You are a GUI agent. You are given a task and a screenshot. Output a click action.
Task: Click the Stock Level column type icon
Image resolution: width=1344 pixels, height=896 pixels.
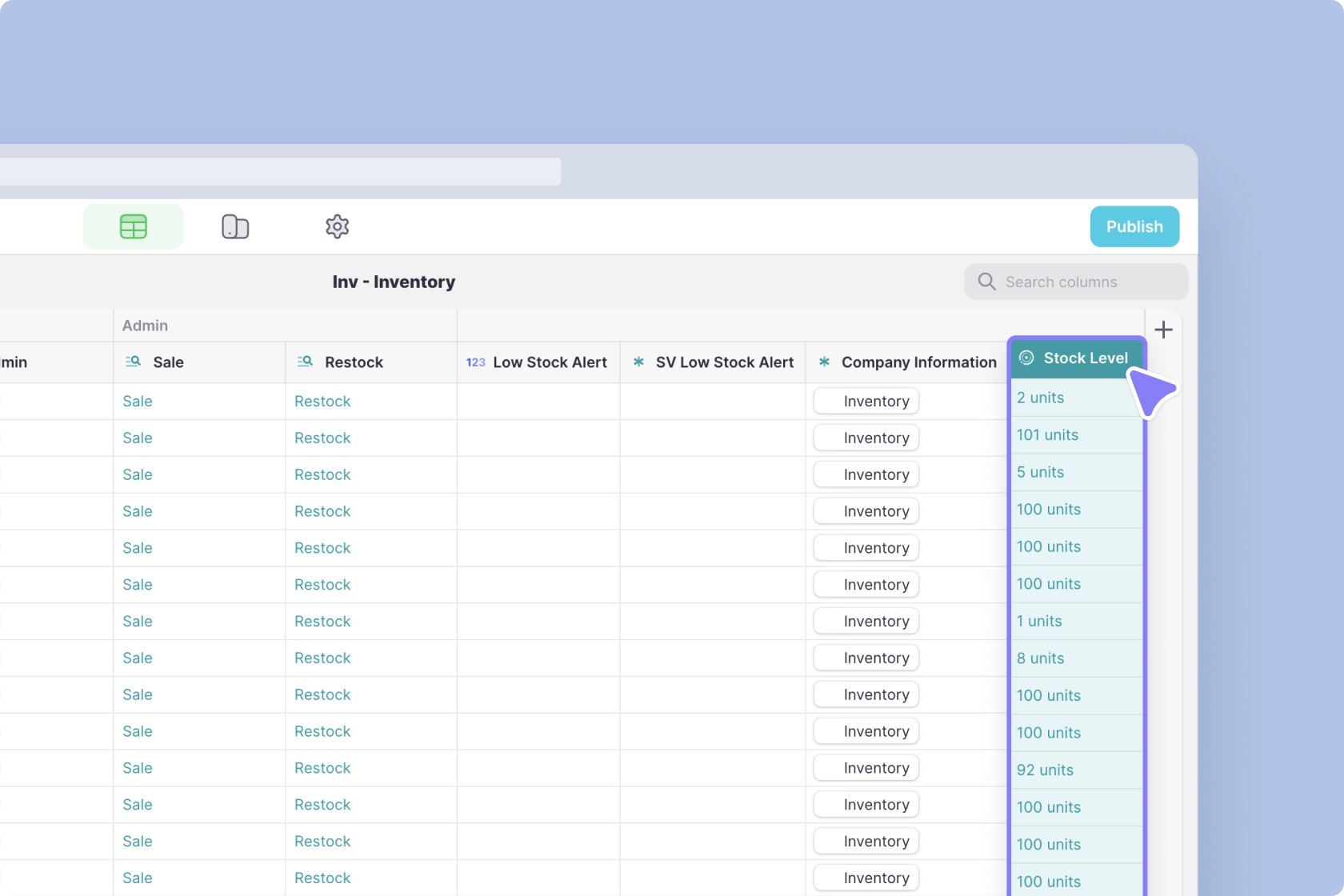1026,358
